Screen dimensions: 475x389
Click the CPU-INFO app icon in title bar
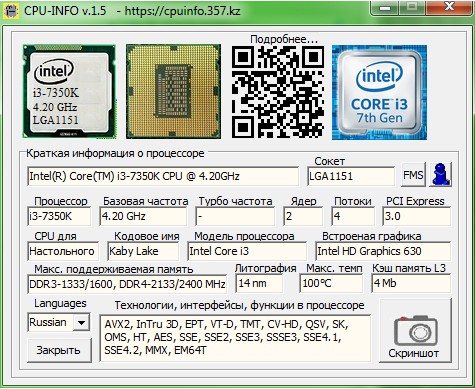[10, 10]
